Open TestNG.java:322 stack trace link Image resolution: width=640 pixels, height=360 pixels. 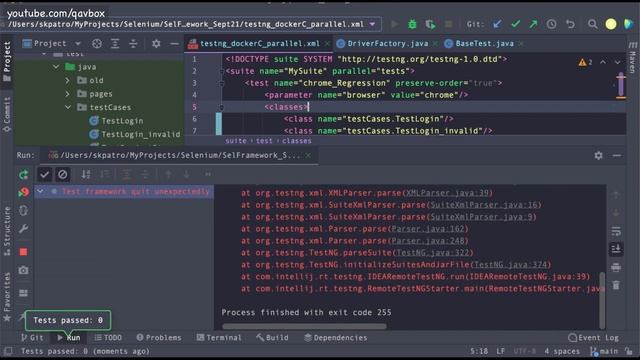pos(433,253)
